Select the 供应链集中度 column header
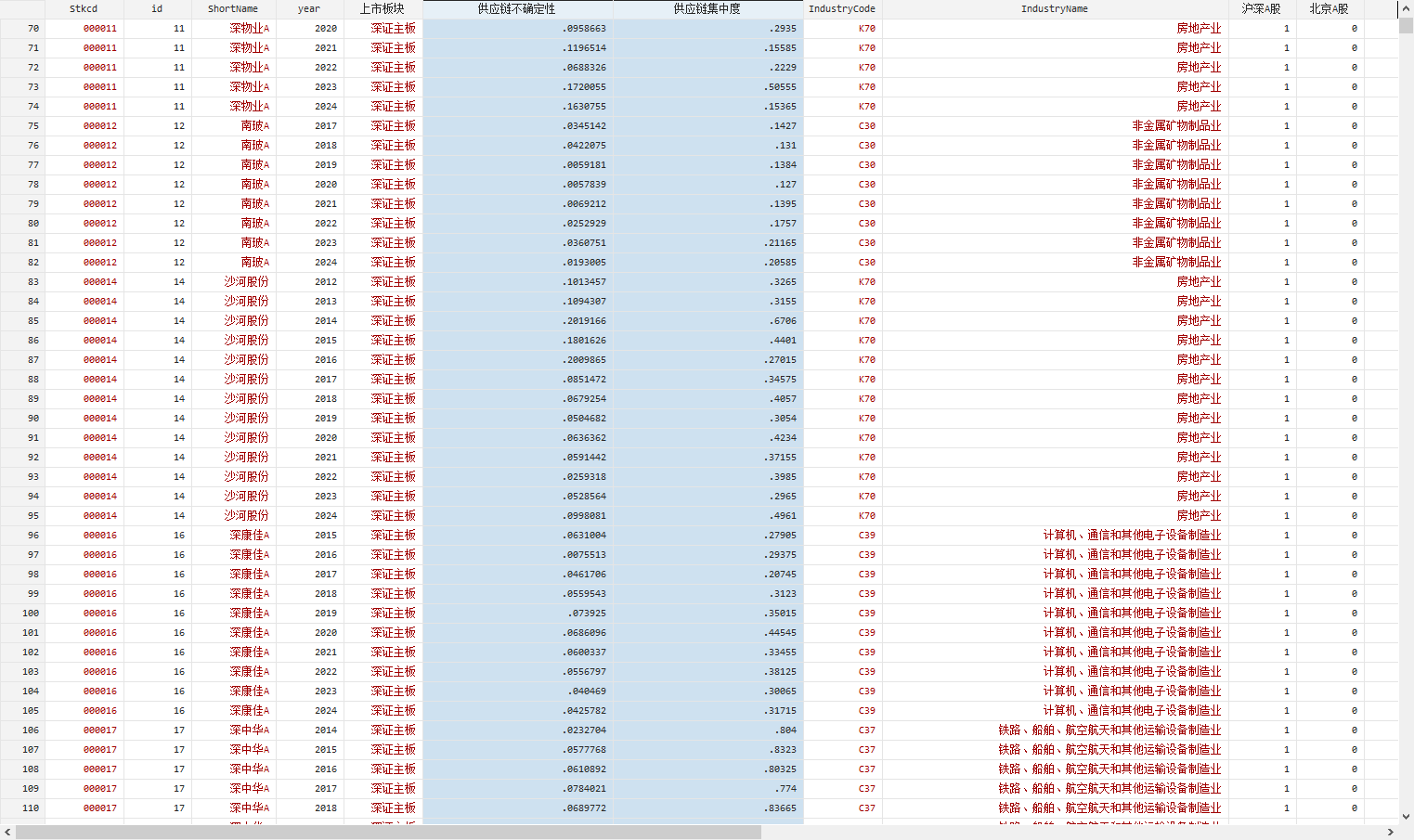The image size is (1414, 840). pyautogui.click(x=707, y=8)
